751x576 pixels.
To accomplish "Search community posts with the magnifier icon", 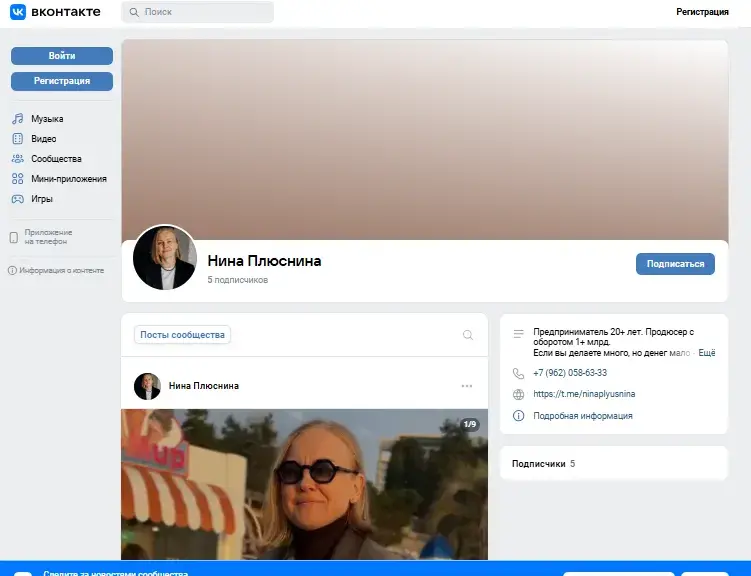I will pyautogui.click(x=468, y=335).
